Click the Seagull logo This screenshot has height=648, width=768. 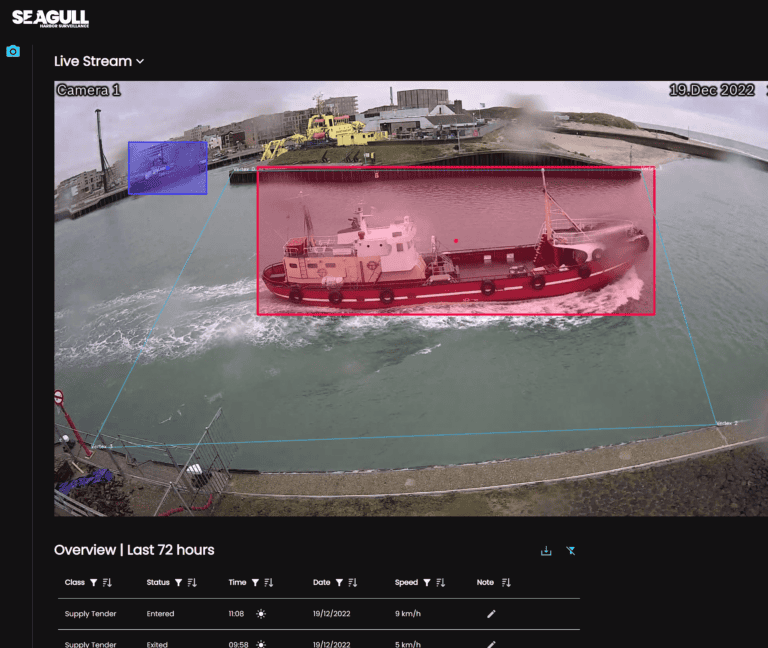pos(50,19)
